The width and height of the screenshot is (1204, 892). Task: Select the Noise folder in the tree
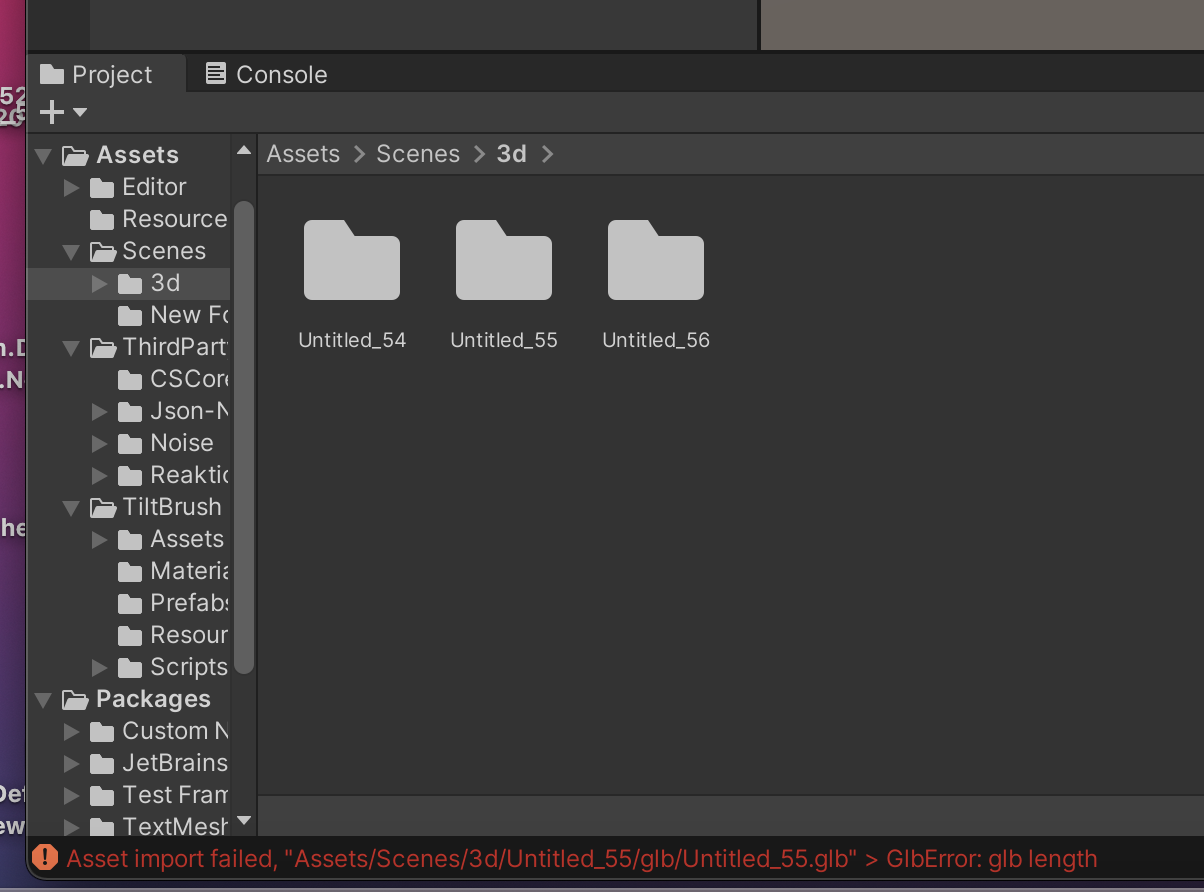click(x=182, y=443)
